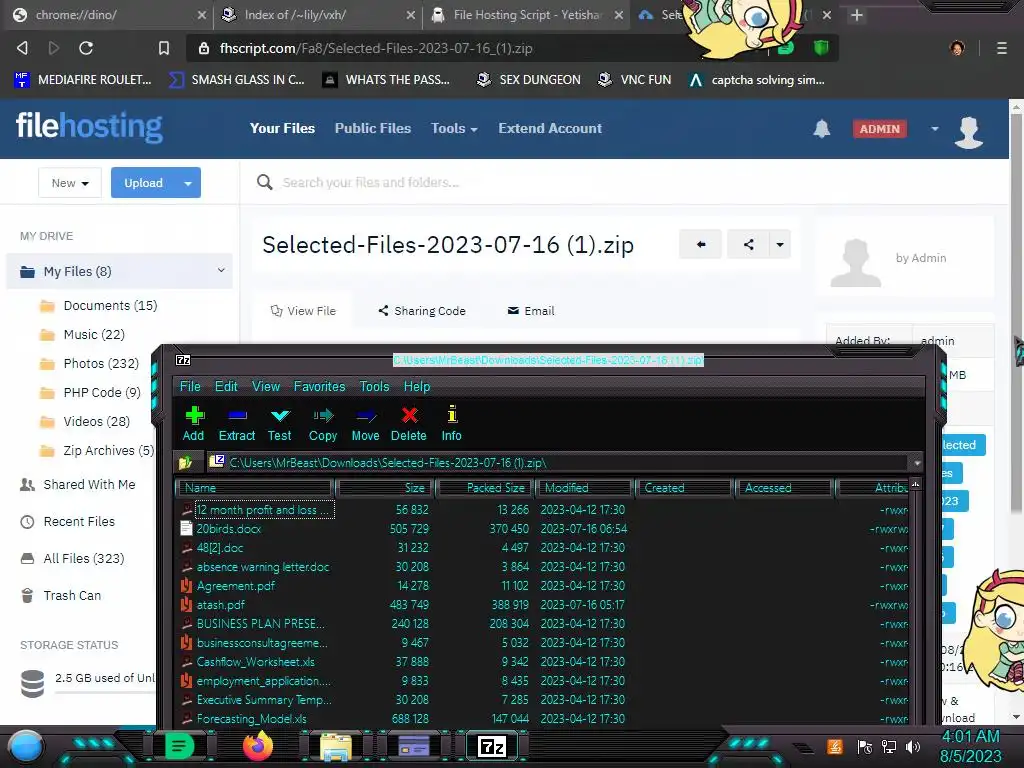This screenshot has width=1024, height=768.
Task: Open the Tools dropdown in navigation
Action: (454, 129)
